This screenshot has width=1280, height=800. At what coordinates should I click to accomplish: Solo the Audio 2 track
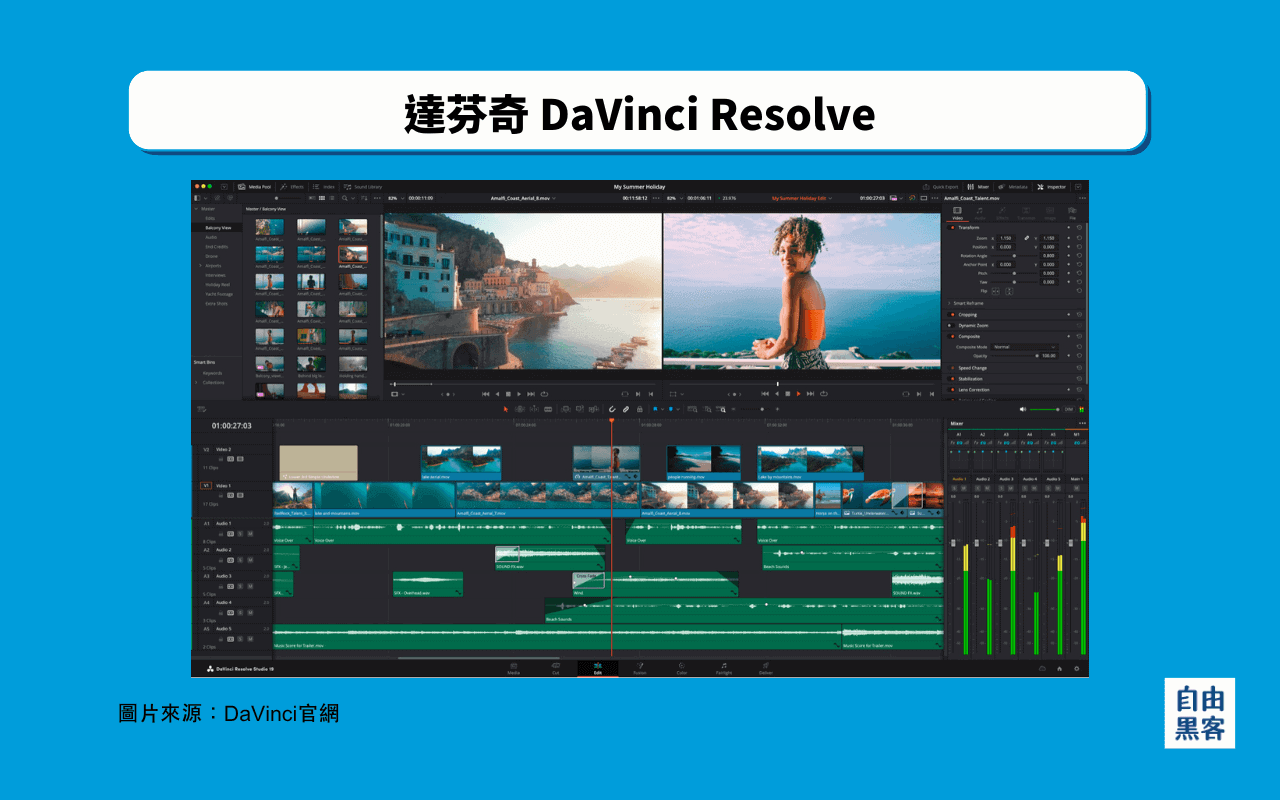point(240,560)
